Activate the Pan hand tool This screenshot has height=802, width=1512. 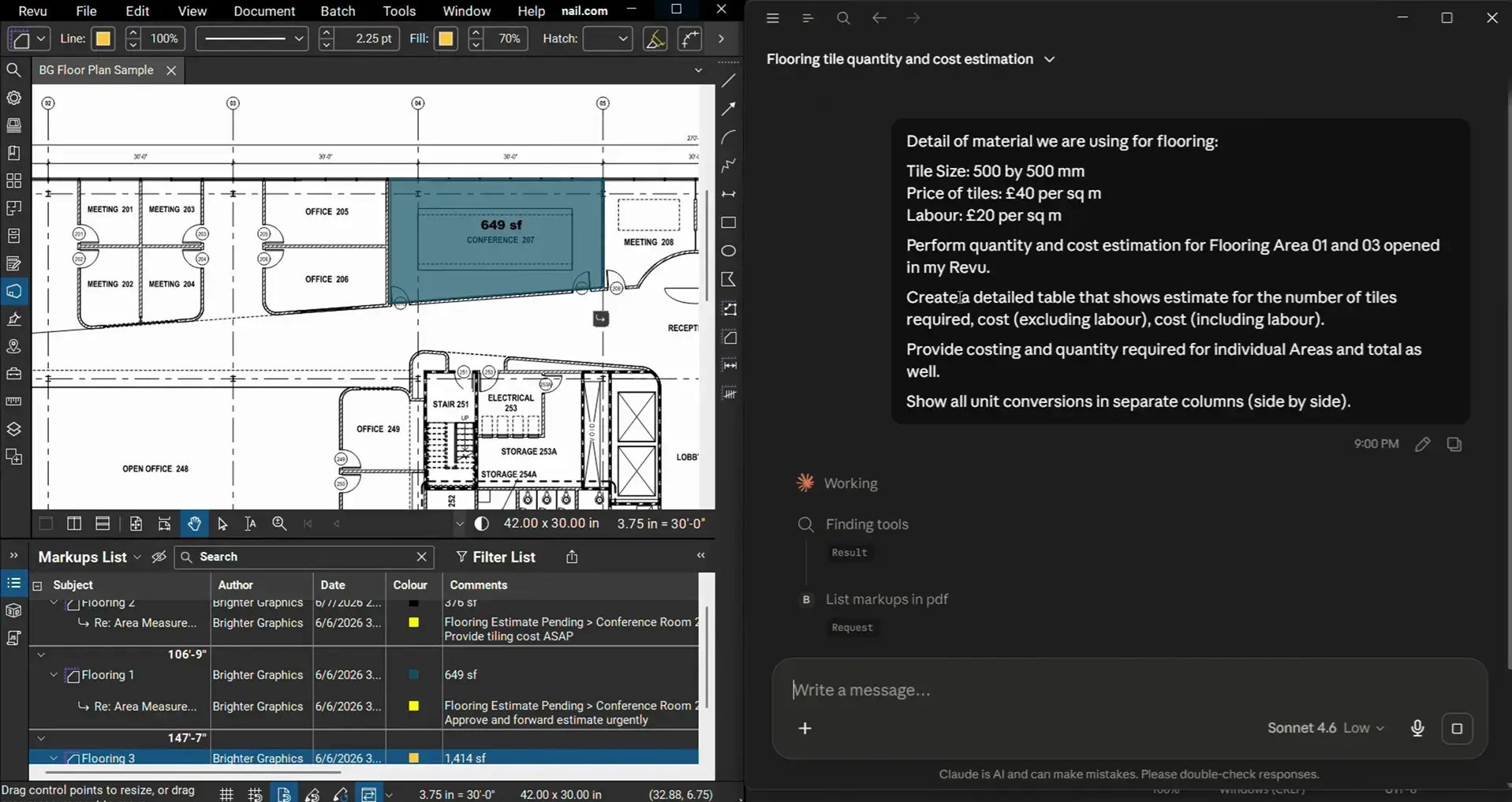pos(194,524)
